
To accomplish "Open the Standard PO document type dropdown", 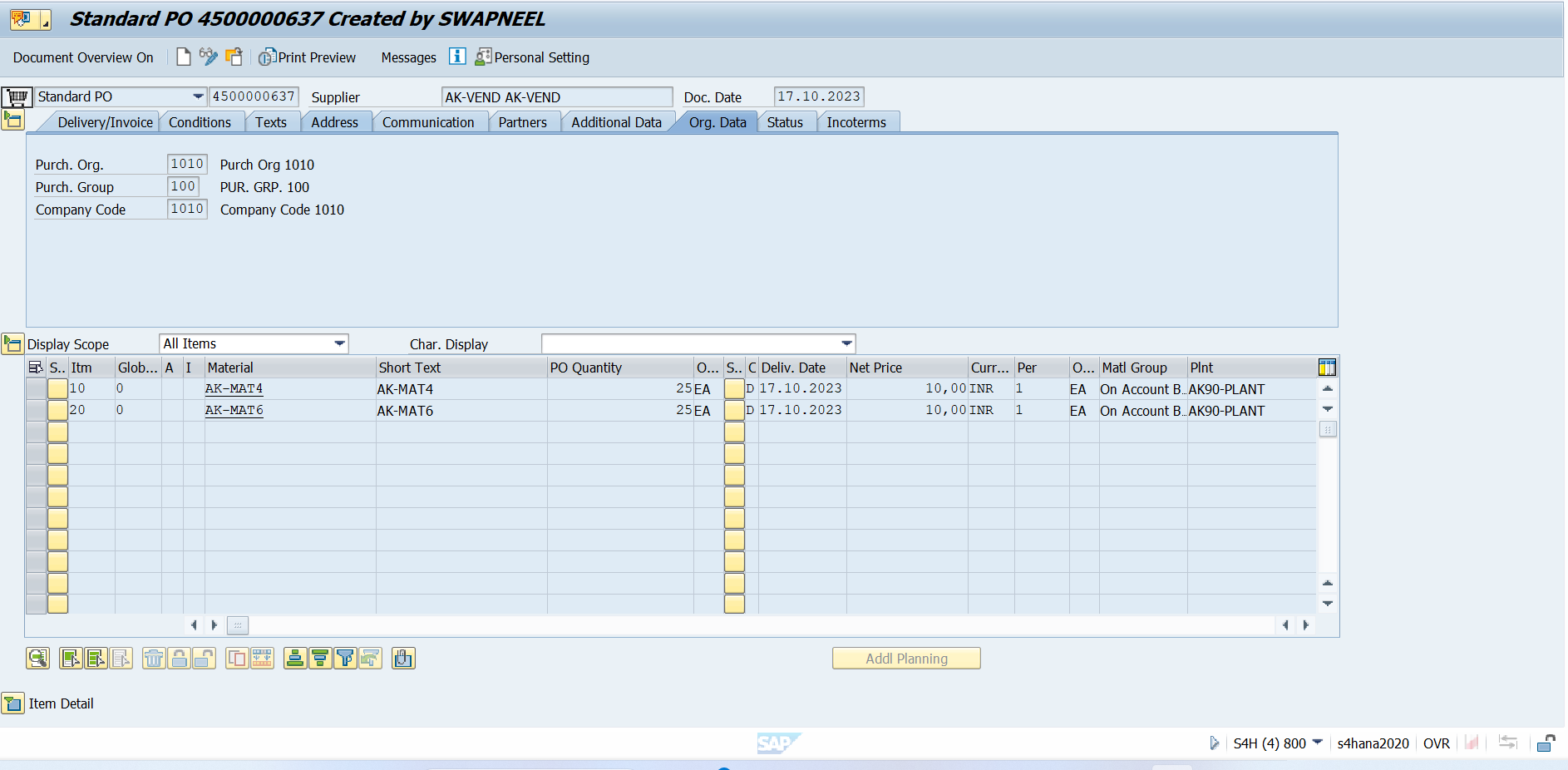I will (198, 96).
